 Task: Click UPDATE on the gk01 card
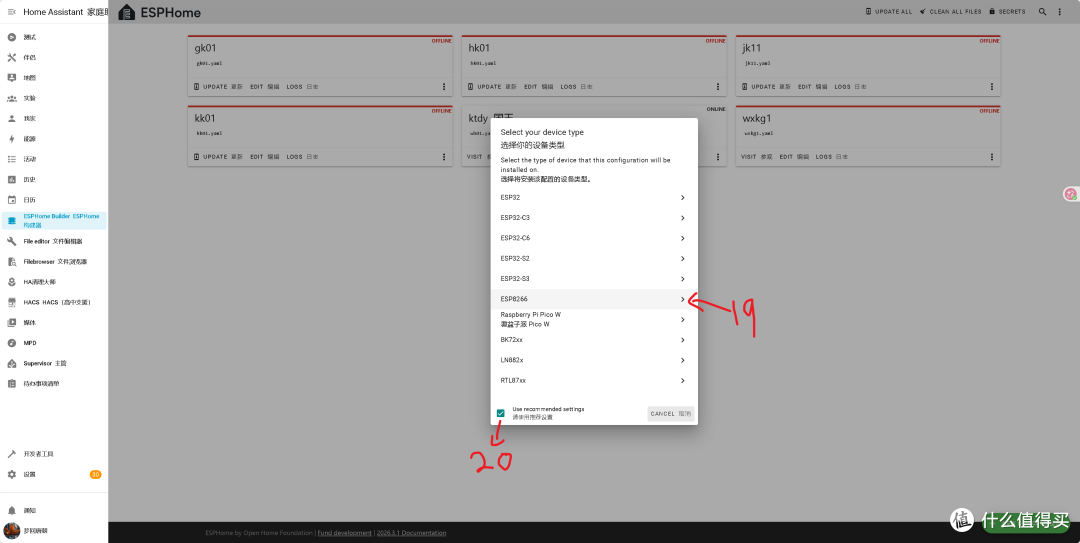point(218,87)
